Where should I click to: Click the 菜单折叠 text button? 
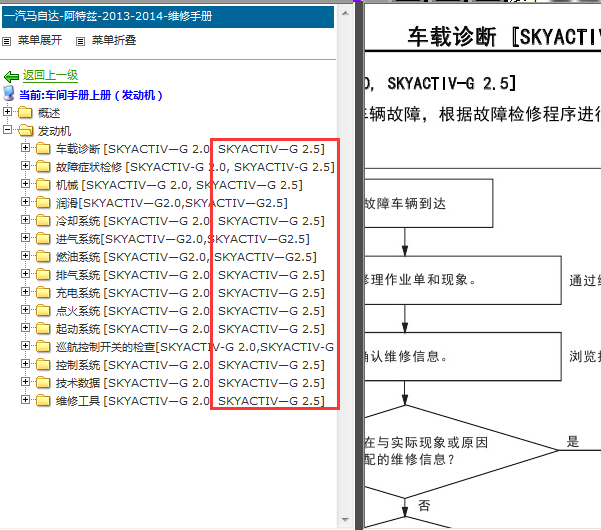[114, 40]
